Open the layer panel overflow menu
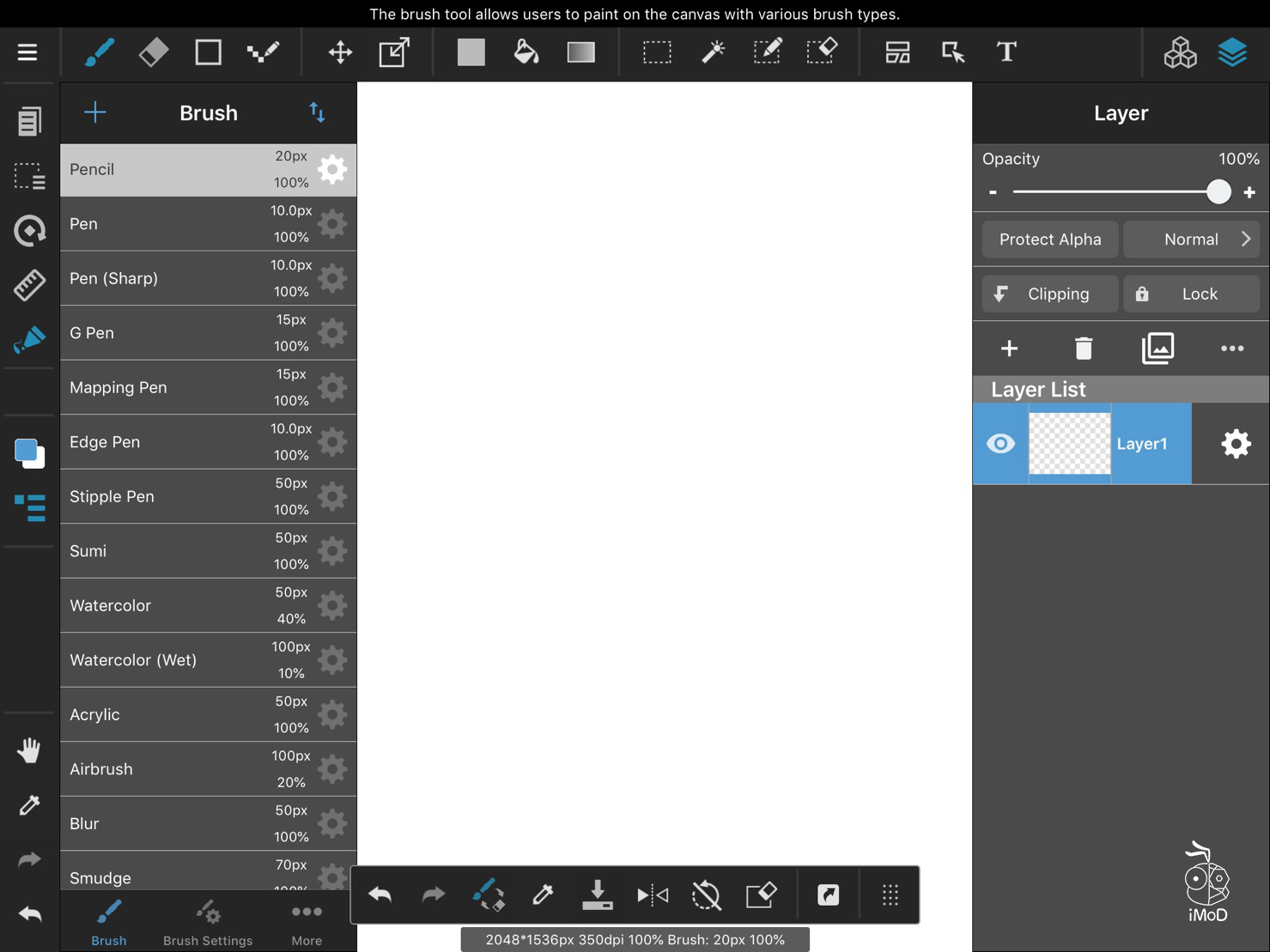This screenshot has width=1270, height=952. pyautogui.click(x=1232, y=349)
